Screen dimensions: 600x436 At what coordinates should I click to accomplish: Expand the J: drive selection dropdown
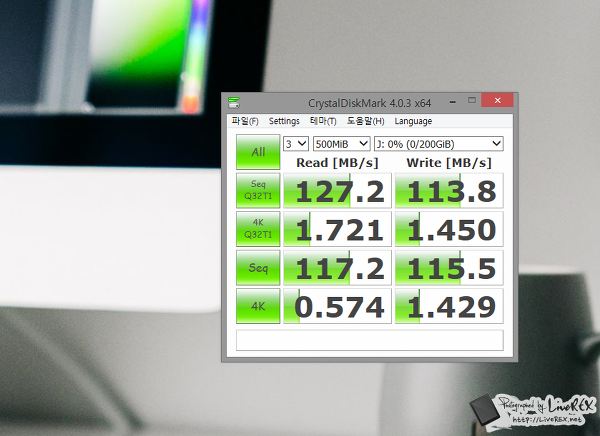(439, 144)
